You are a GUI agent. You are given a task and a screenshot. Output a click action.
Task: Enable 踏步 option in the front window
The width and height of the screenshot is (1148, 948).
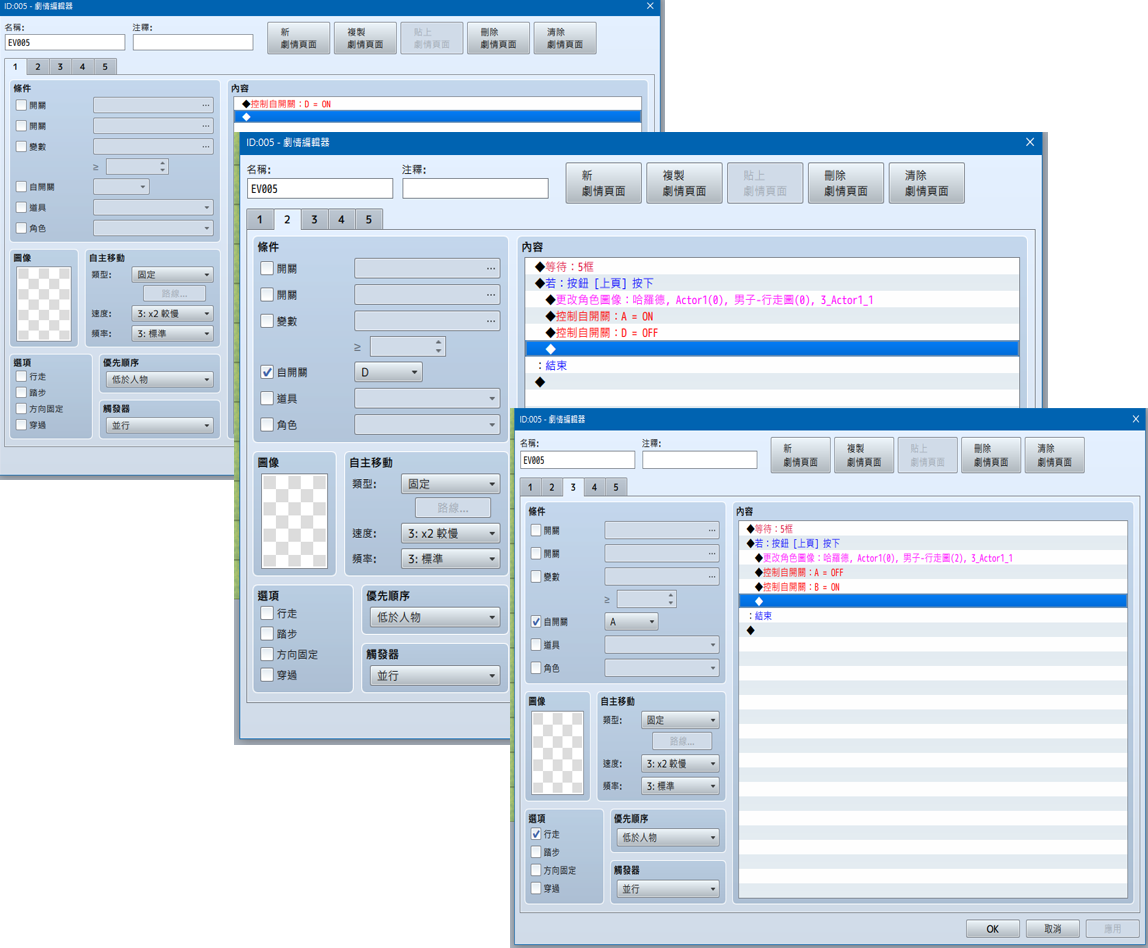537,852
